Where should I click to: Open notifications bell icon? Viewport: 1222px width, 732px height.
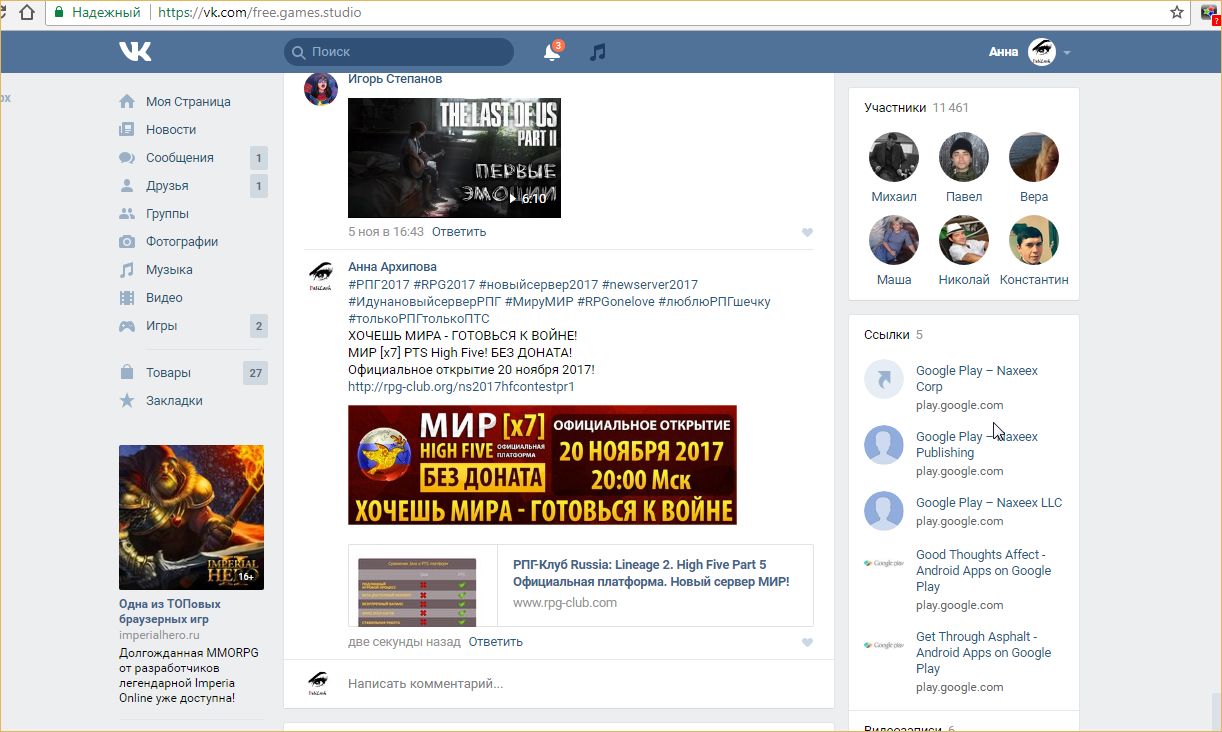pyautogui.click(x=551, y=52)
